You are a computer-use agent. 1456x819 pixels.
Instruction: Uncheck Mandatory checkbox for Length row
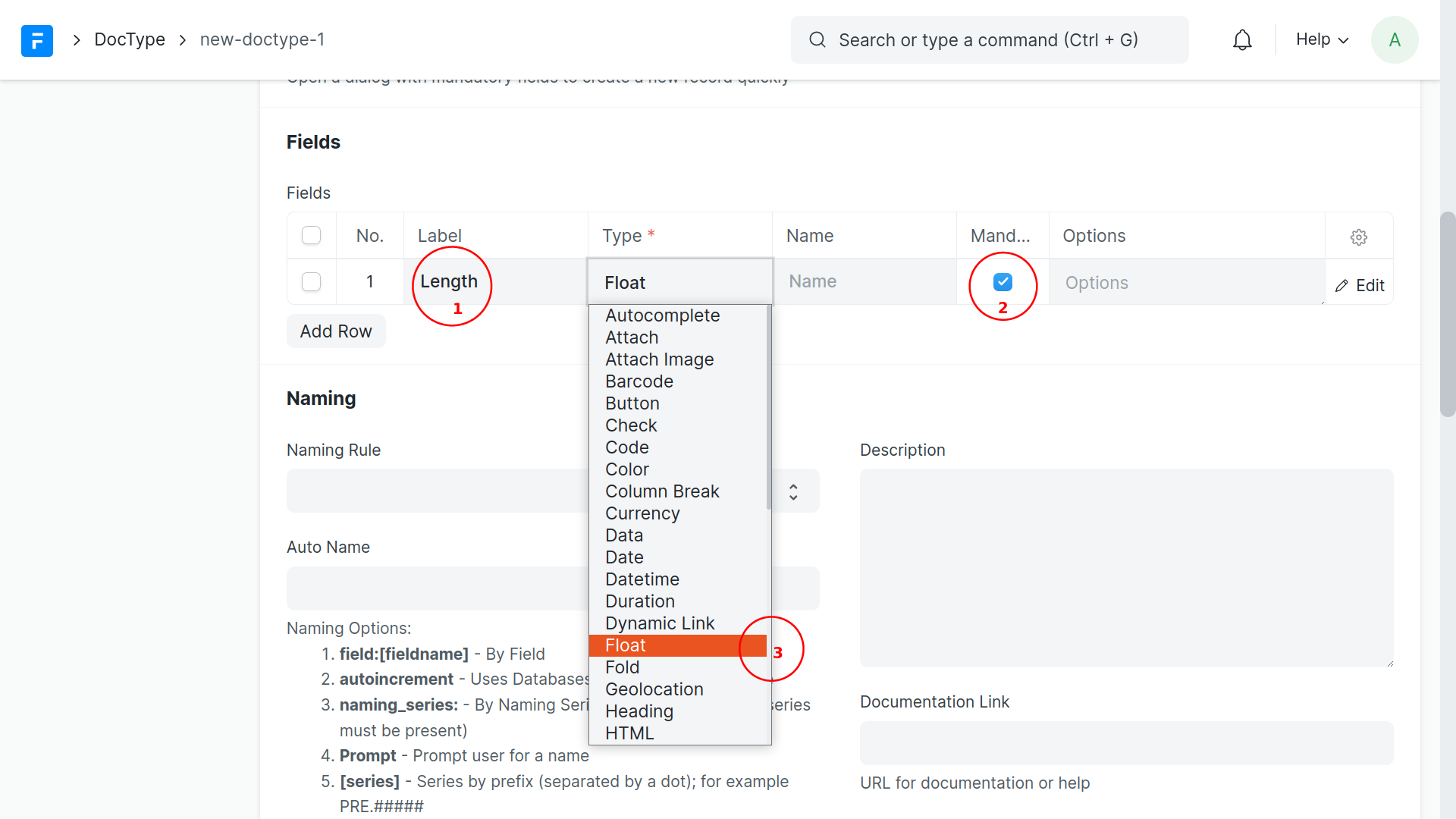[x=1003, y=282]
